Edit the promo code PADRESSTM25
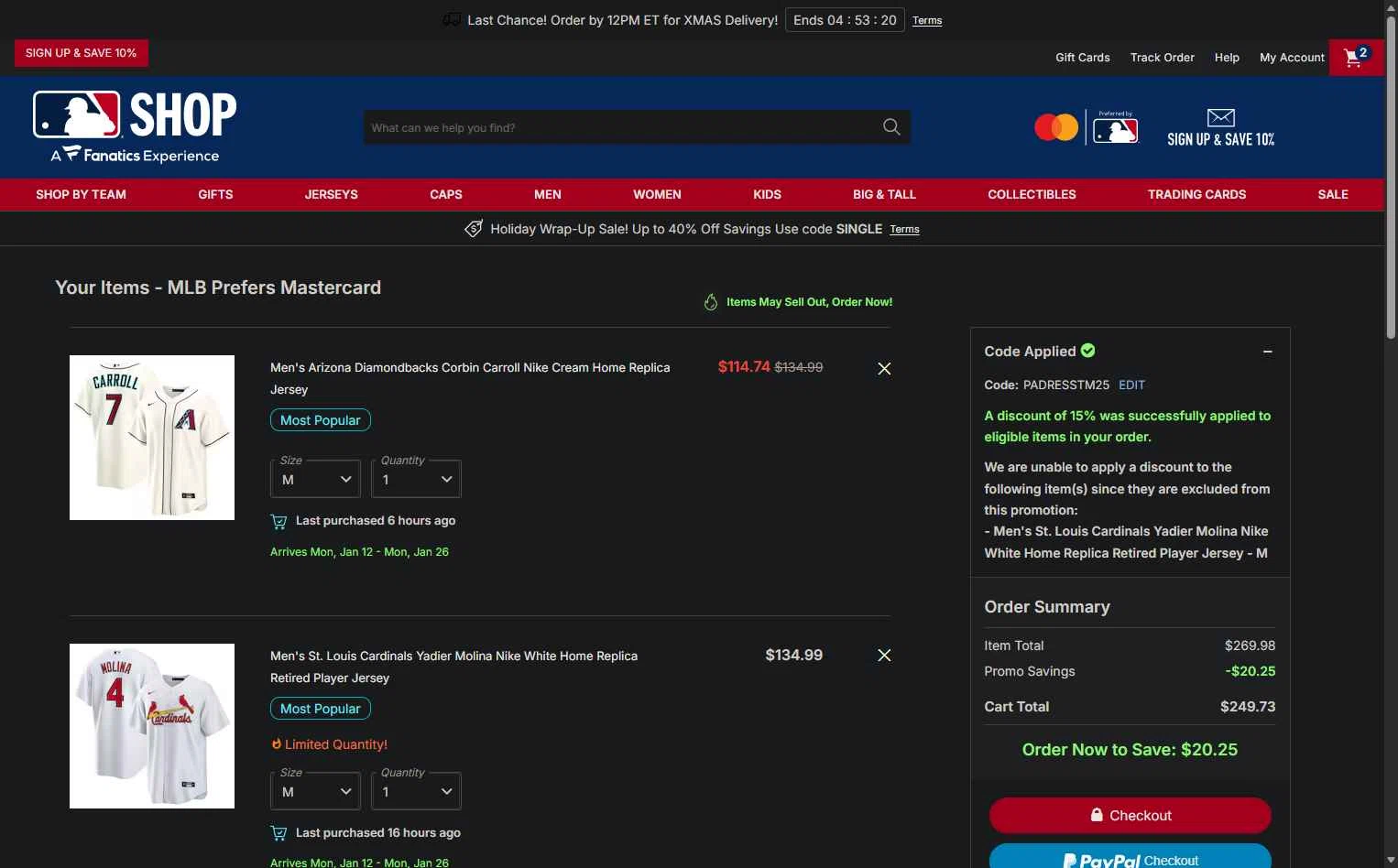 tap(1131, 385)
